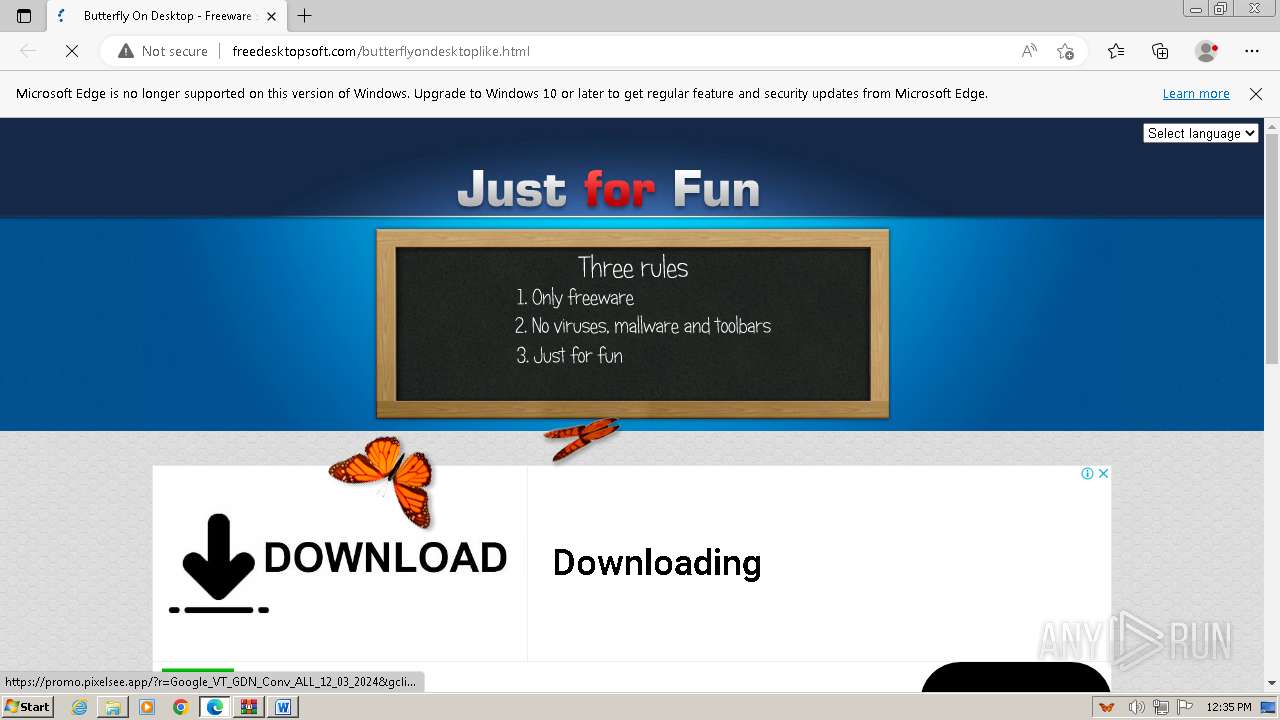Click the small butterfly under chalkboard
This screenshot has width=1280, height=720.
[580, 440]
